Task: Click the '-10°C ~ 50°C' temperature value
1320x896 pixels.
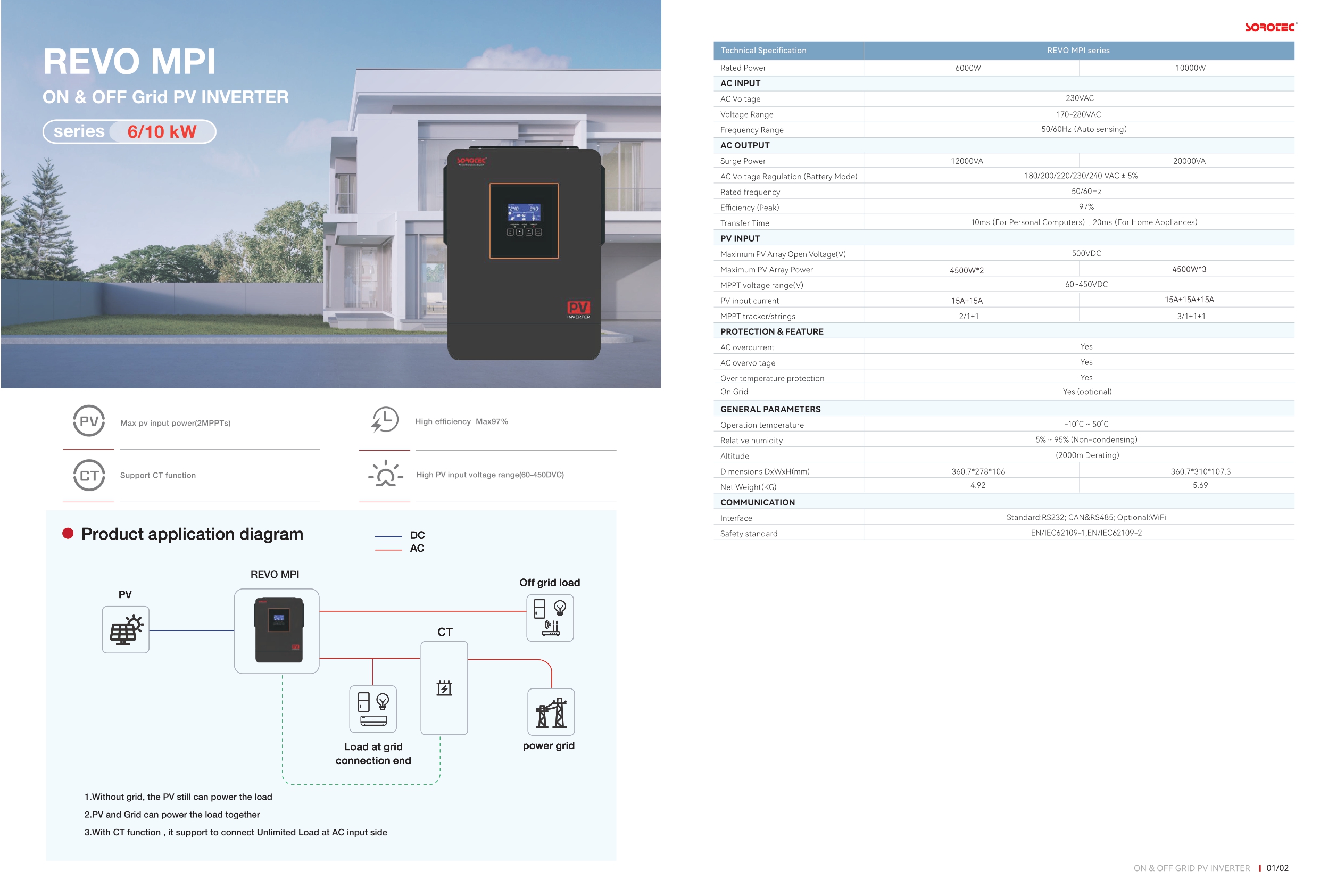Action: [1086, 424]
